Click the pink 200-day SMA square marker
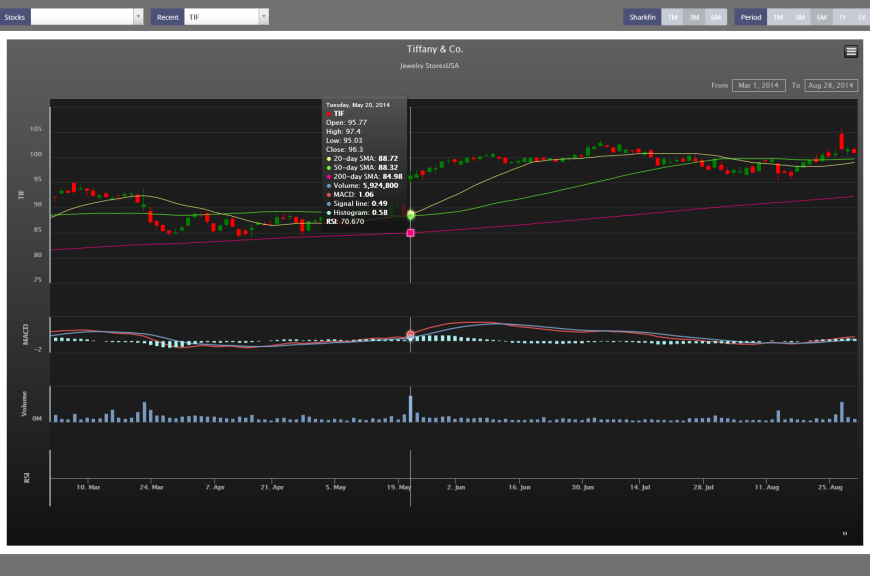870x576 pixels. [x=410, y=233]
